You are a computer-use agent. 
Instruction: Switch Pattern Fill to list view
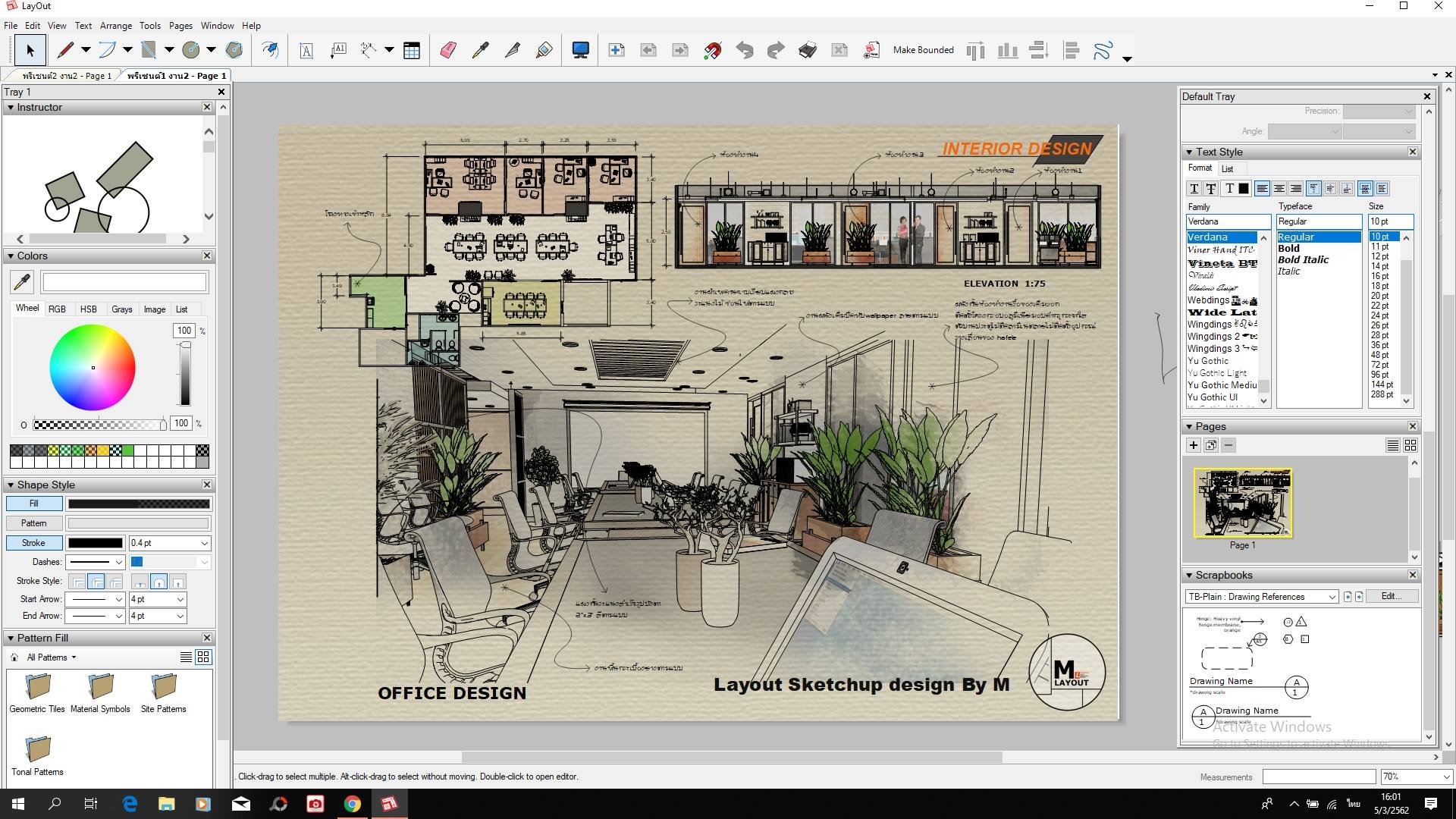(x=186, y=657)
